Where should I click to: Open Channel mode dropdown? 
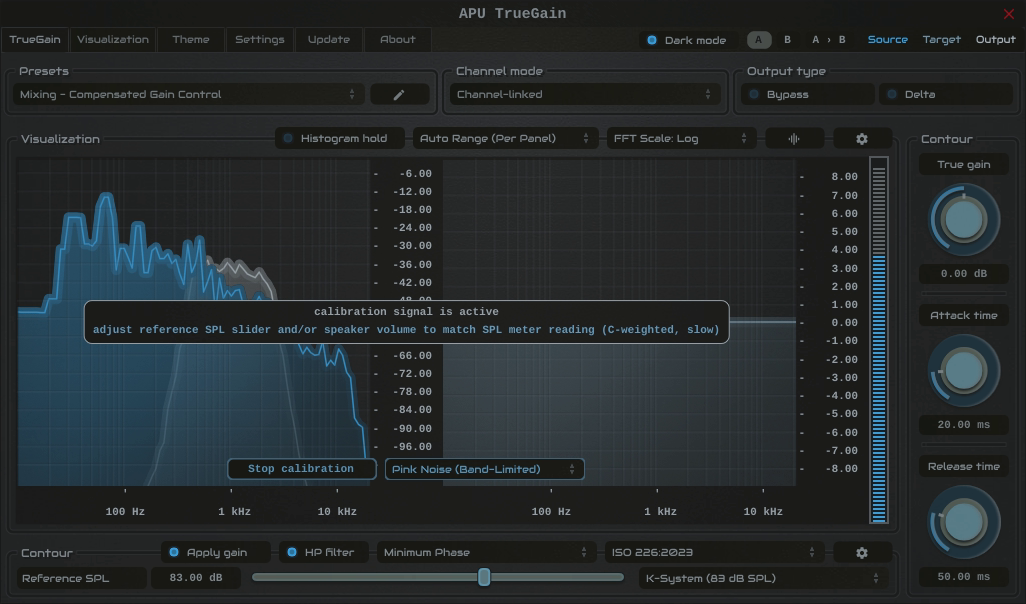pyautogui.click(x=584, y=95)
